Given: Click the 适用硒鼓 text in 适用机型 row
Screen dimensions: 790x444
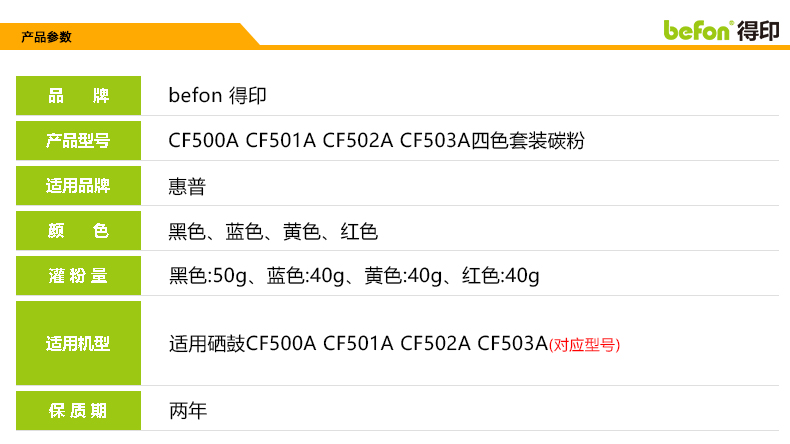Looking at the screenshot, I should point(207,344).
